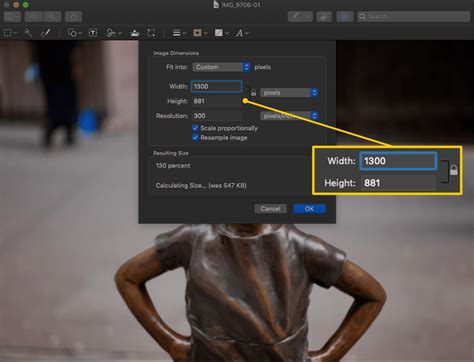Expand the Highlight pen color arrow
Screen dimensions: 474x362
click(308, 16)
